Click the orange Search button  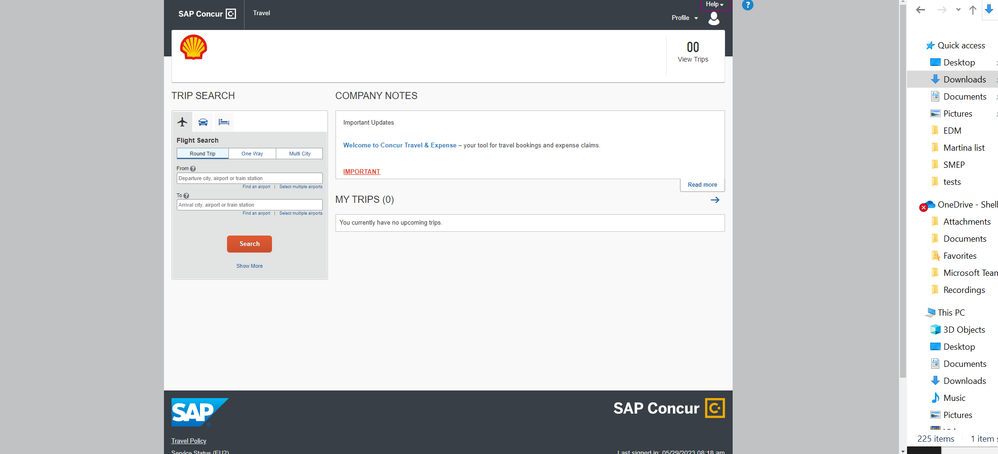pos(250,244)
